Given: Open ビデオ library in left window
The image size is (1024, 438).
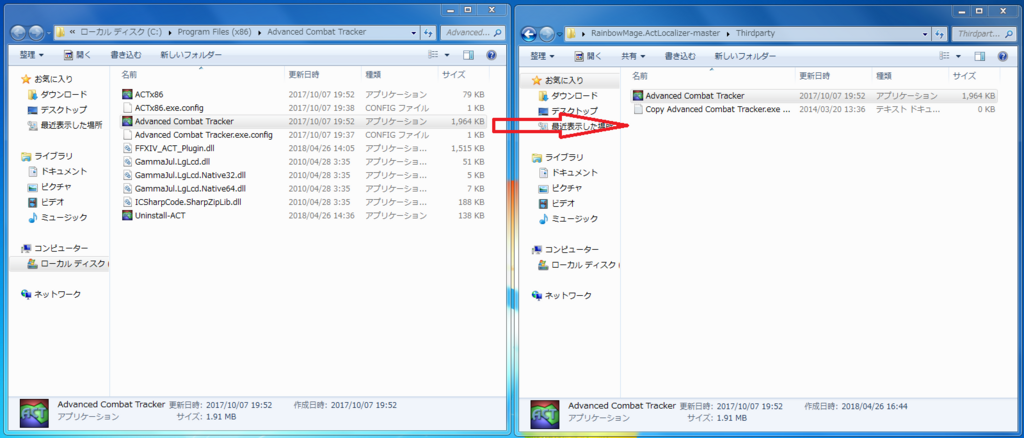Looking at the screenshot, I should pyautogui.click(x=48, y=202).
